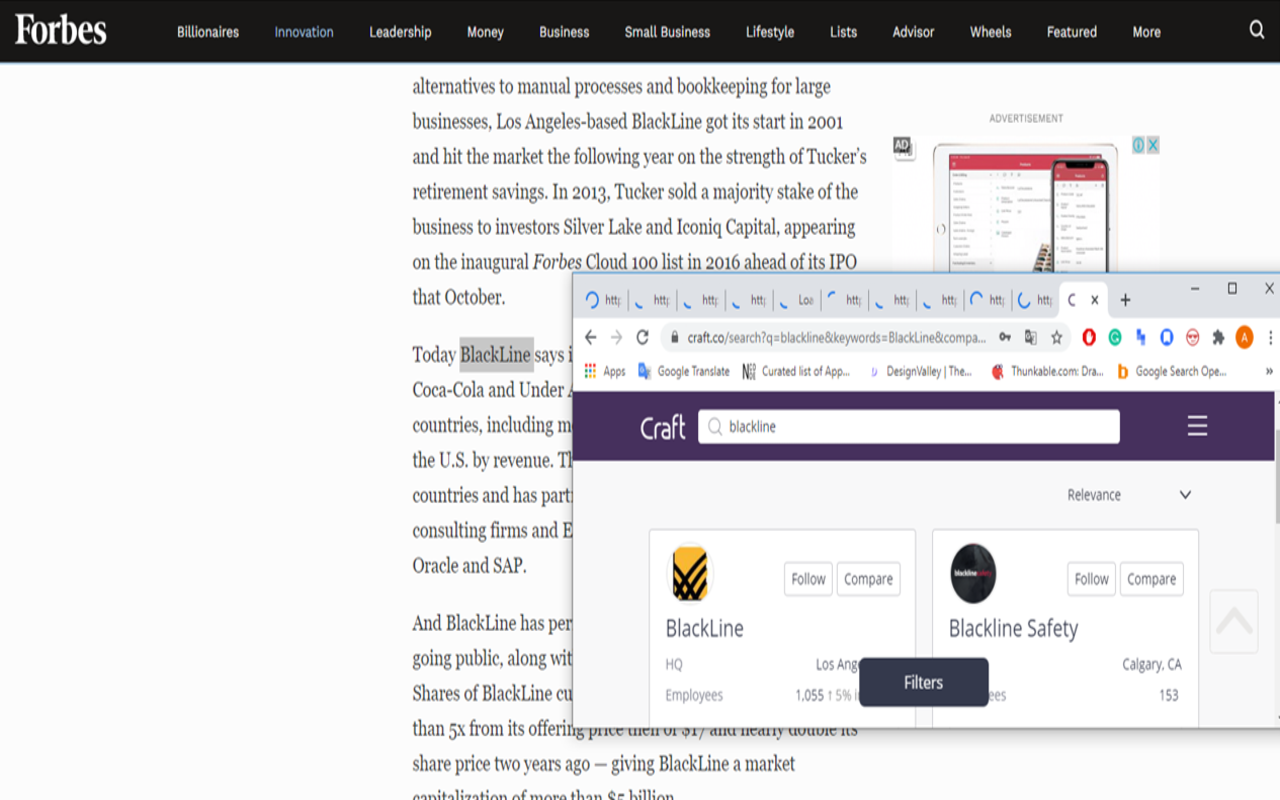
Task: Switch to the tab labeled Loa
Action: [797, 300]
